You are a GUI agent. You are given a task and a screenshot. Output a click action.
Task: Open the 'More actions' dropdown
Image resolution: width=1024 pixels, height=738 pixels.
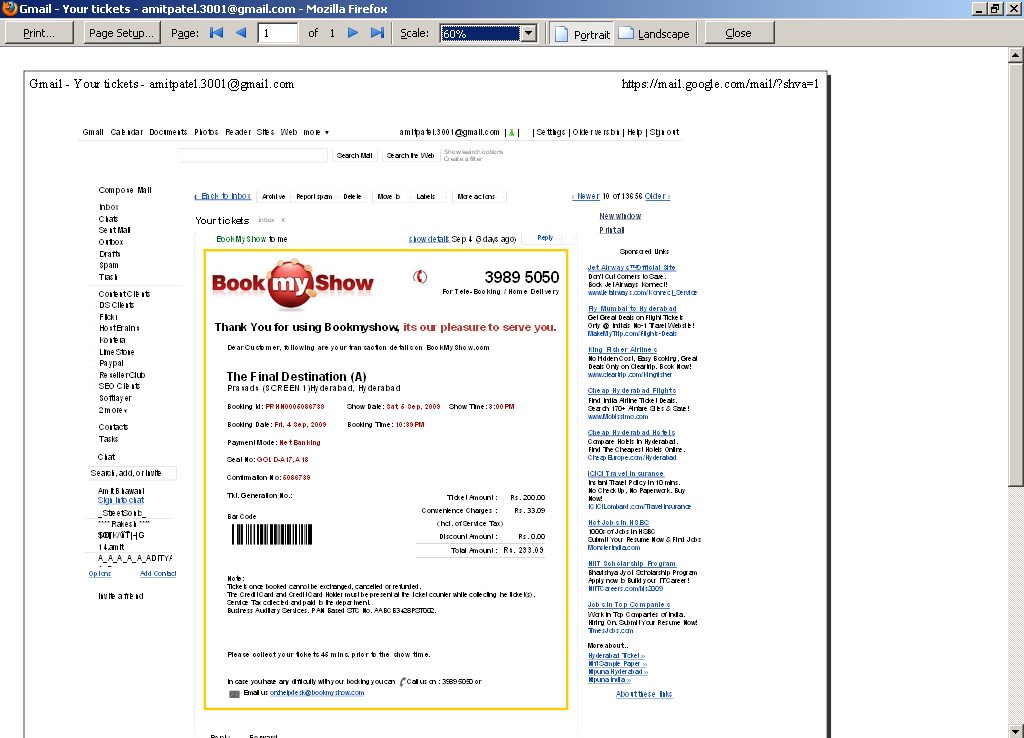point(478,196)
